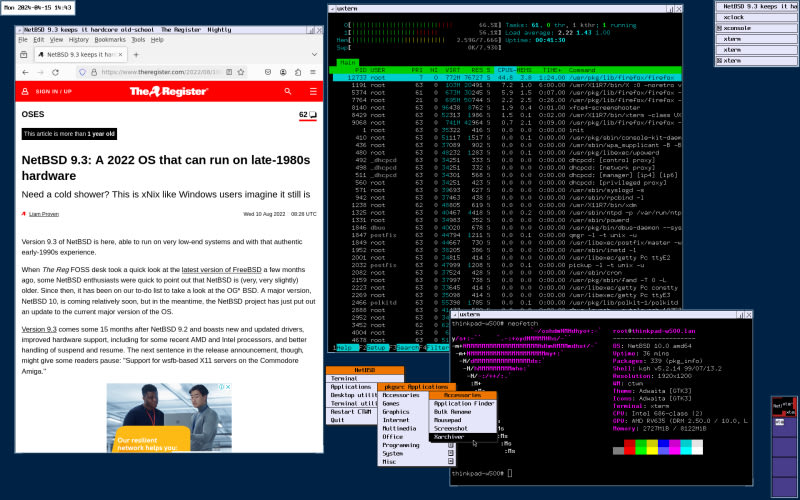Open the Bookmarks menu in Firefox
Image resolution: width=800 pixels, height=500 pixels.
pyautogui.click(x=110, y=39)
